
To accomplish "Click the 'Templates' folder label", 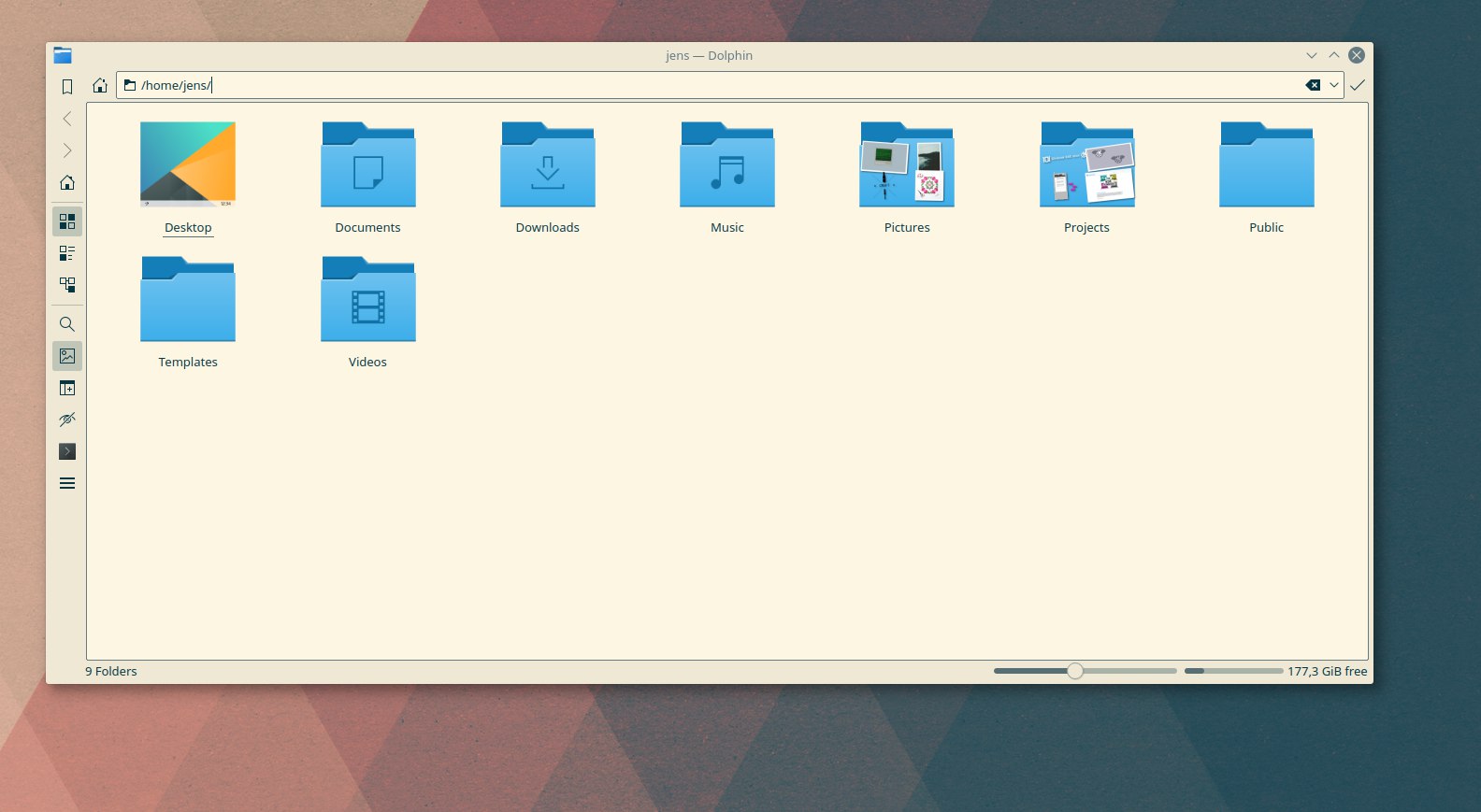I will click(188, 362).
